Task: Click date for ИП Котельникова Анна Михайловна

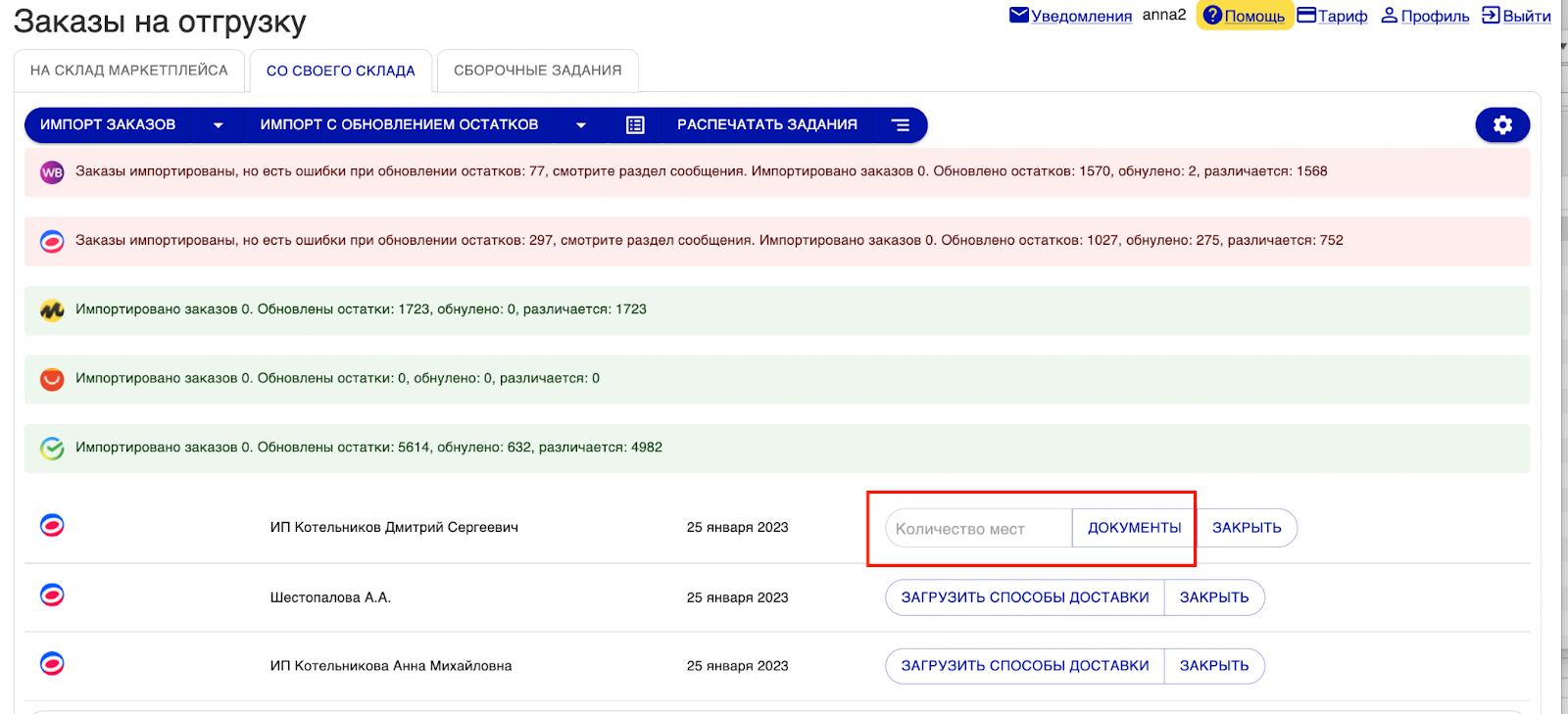Action: coord(737,666)
